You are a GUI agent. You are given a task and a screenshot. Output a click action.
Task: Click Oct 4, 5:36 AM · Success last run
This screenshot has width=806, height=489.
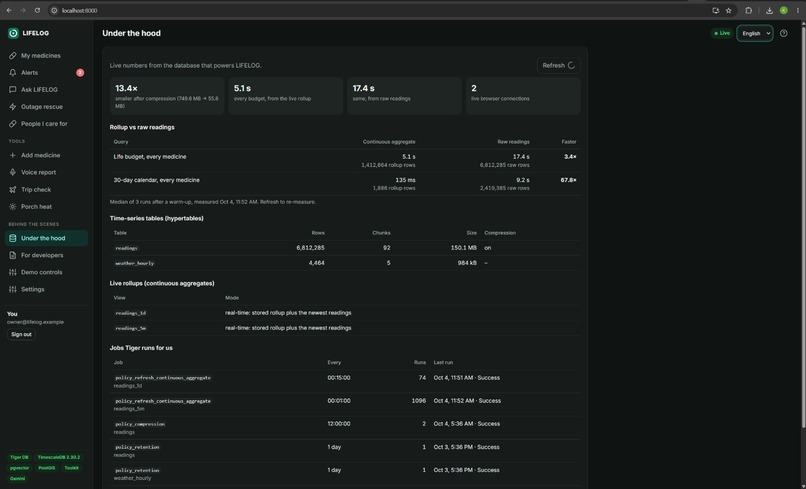466,424
